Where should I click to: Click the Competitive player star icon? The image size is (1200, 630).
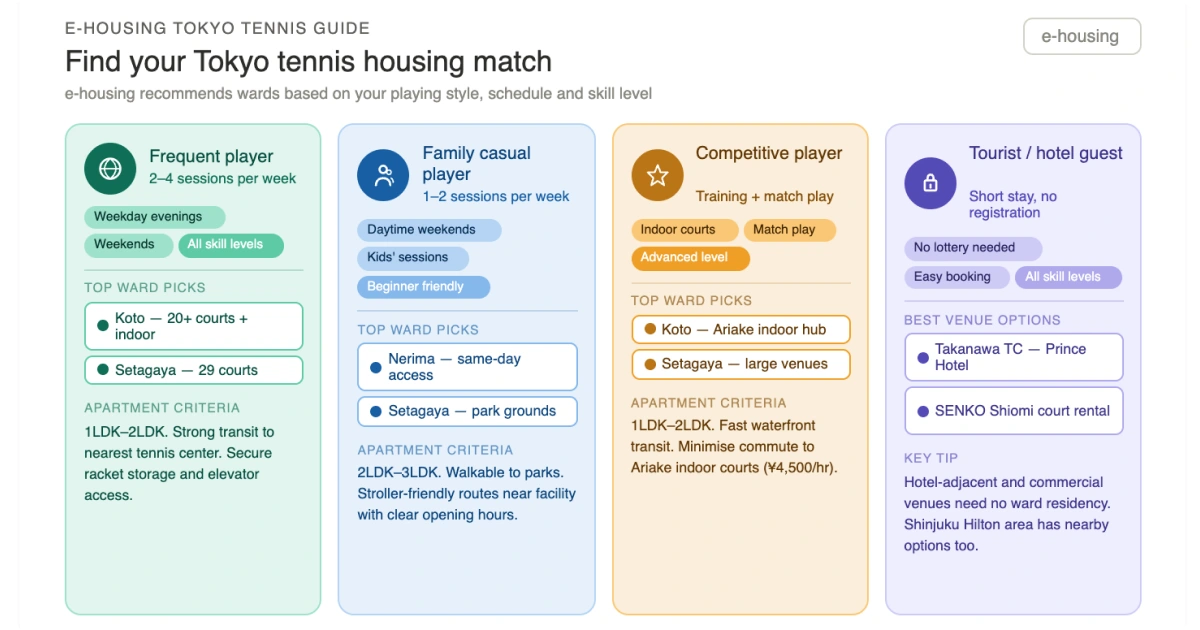[657, 175]
